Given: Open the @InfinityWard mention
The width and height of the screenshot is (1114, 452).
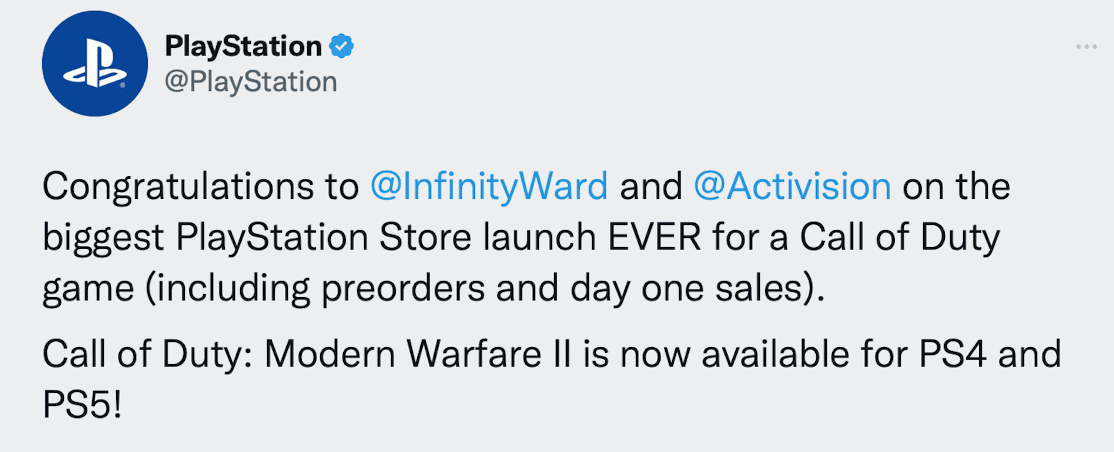Looking at the screenshot, I should click(x=490, y=188).
